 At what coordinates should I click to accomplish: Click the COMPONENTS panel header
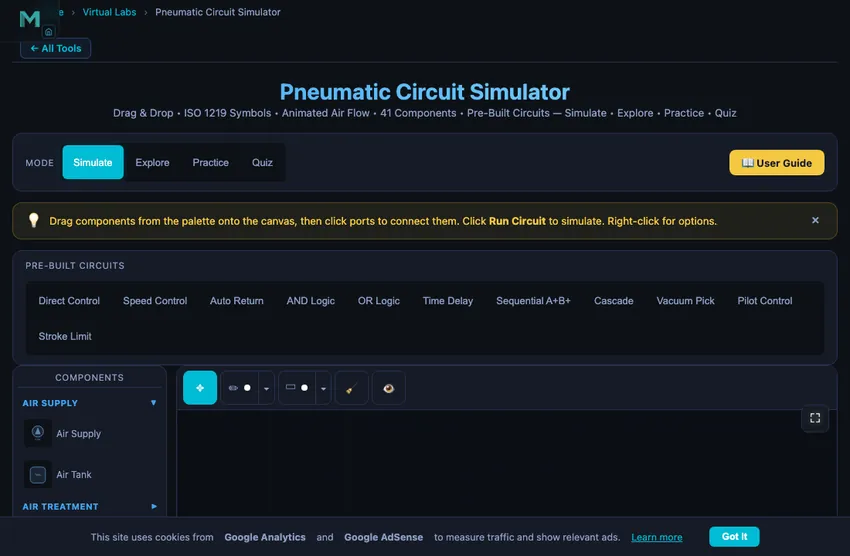coord(89,378)
